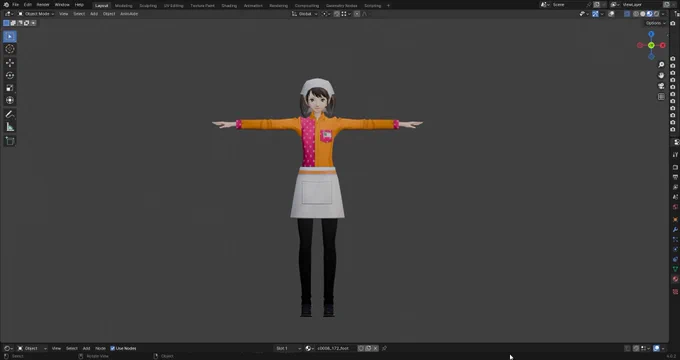This screenshot has height=360, width=680.
Task: Open viewport View menu
Action: coord(63,14)
